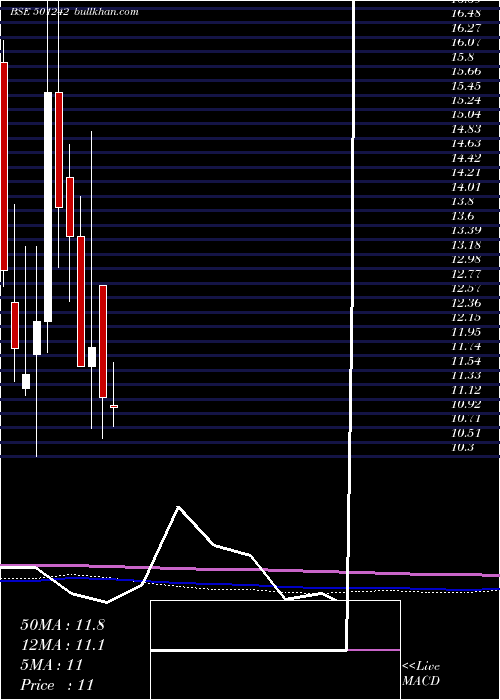Viewport: 500px width, 700px height.
Task: Select the 14.42 axis label
Action: tap(466, 158)
